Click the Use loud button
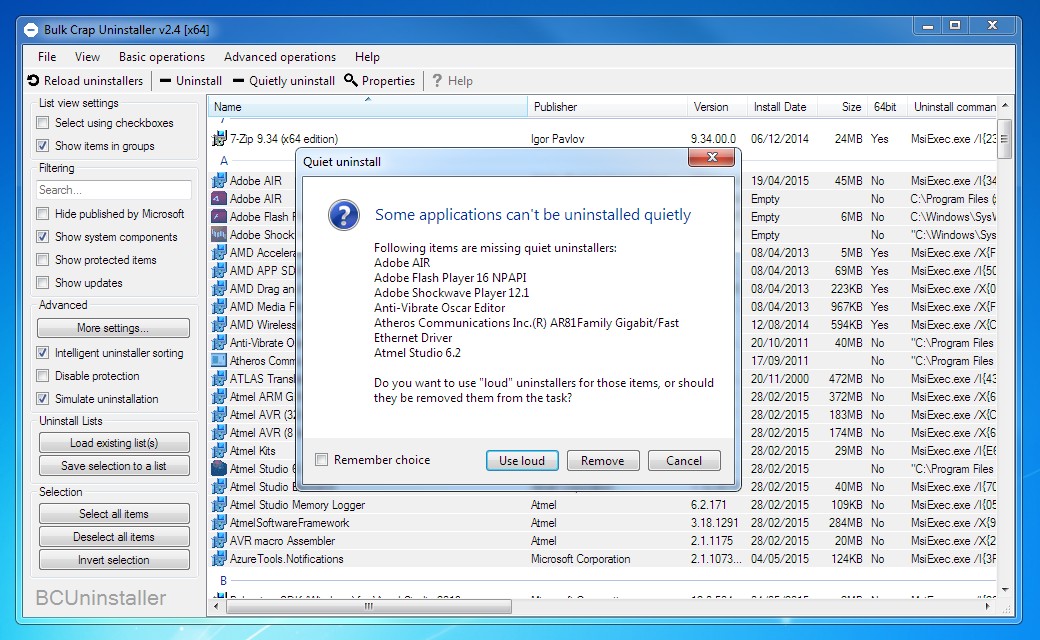This screenshot has width=1040, height=640. pos(522,460)
